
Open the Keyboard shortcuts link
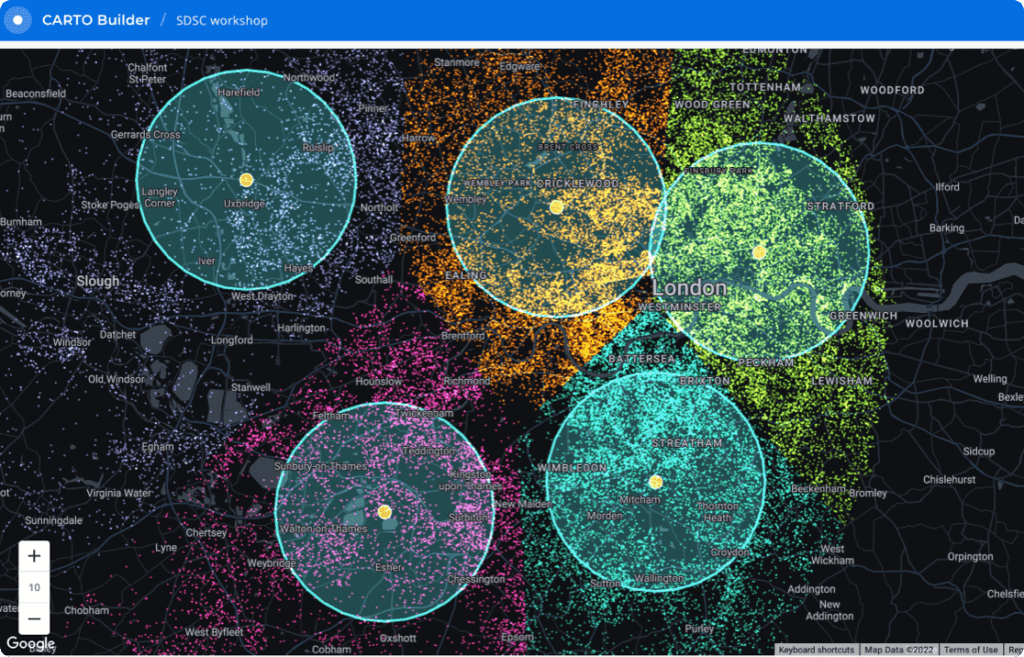point(816,650)
